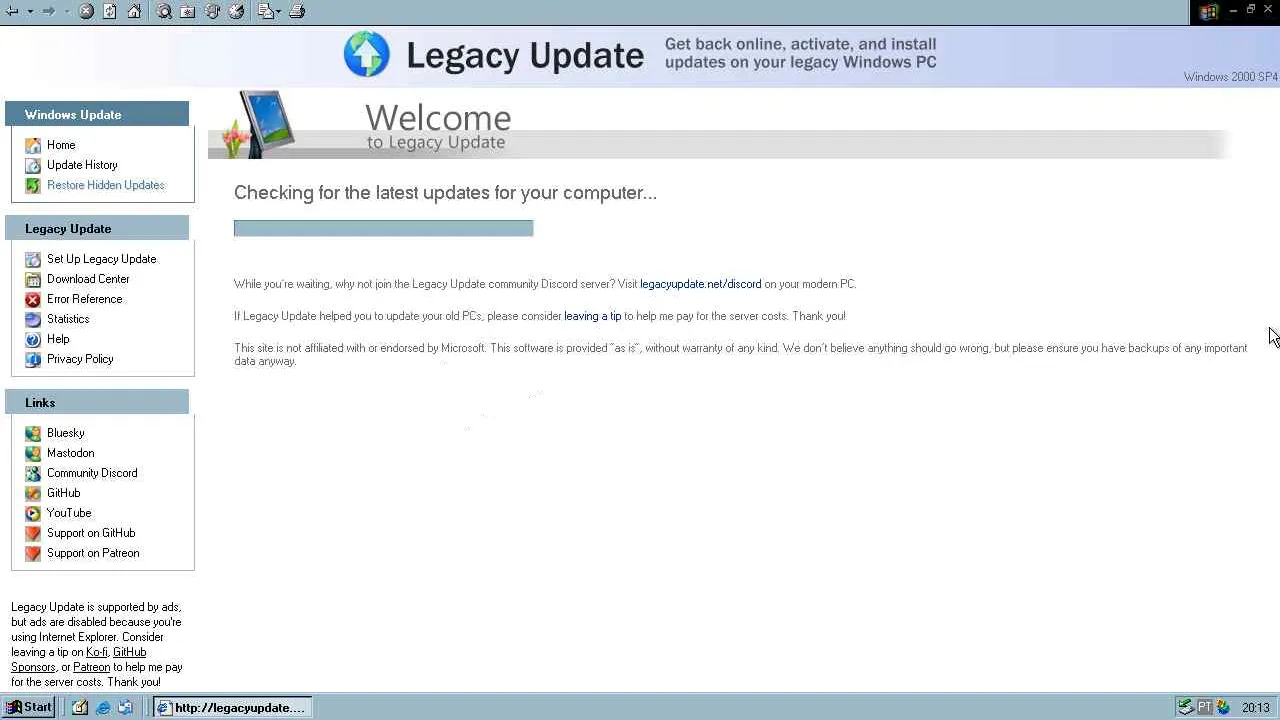The height and width of the screenshot is (720, 1280).
Task: Follow the "leaving a tip" link
Action: click(x=592, y=316)
